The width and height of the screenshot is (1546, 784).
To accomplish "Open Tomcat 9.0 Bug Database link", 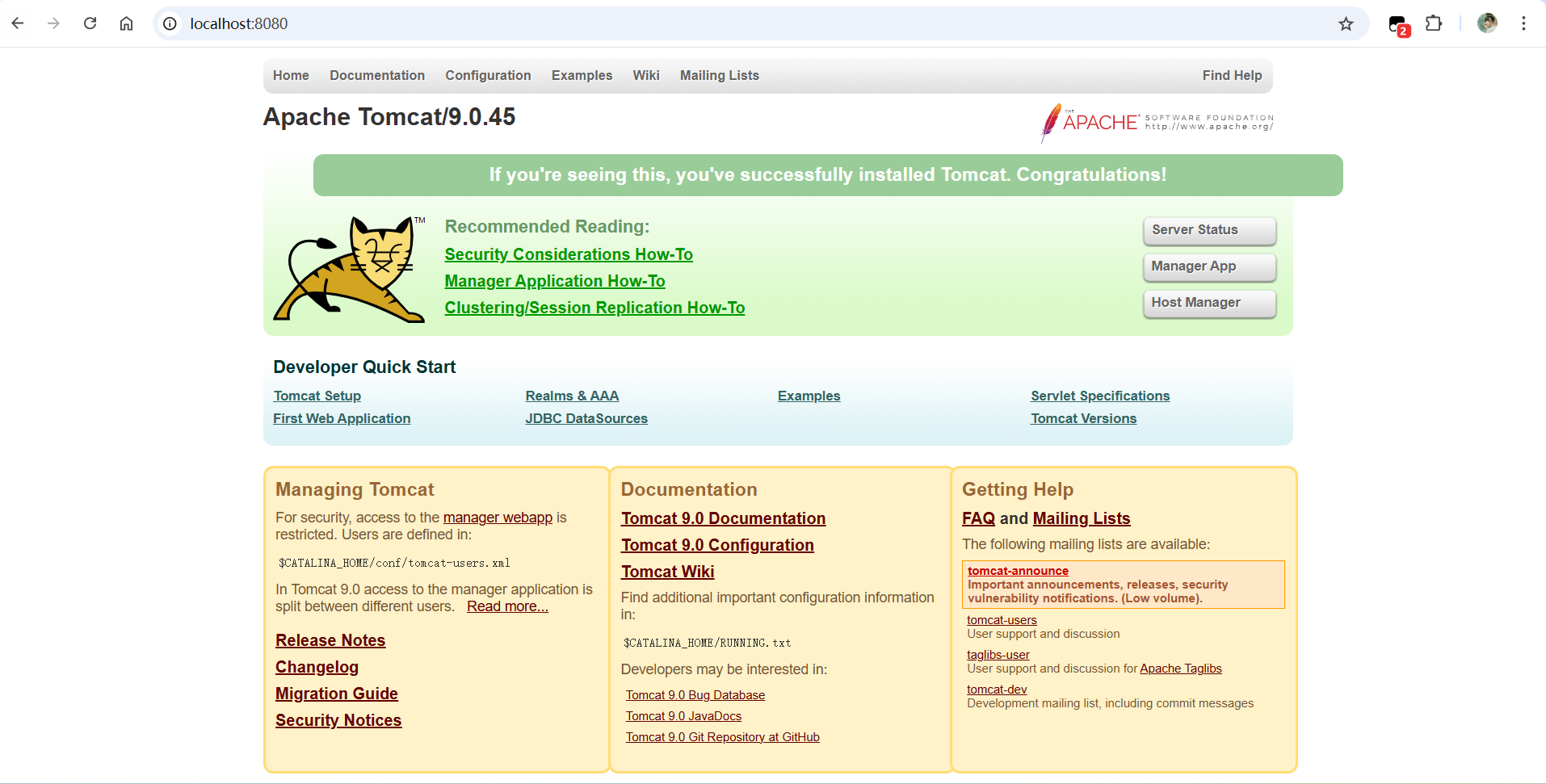I will (x=695, y=695).
